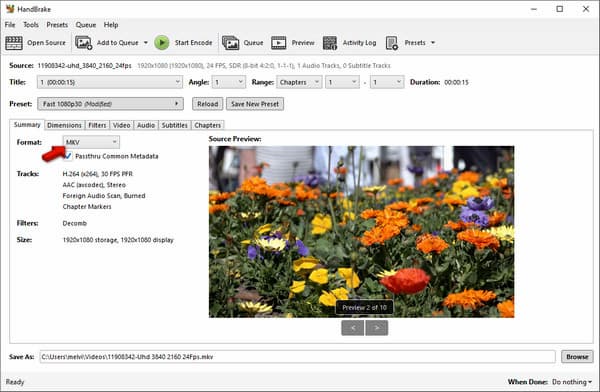Open the File menu

pos(10,25)
